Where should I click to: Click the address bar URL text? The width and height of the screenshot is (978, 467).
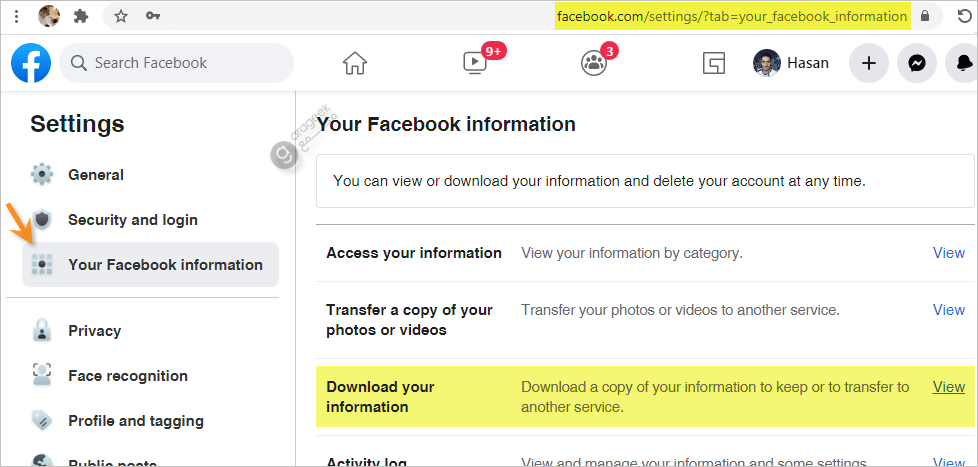click(x=732, y=16)
